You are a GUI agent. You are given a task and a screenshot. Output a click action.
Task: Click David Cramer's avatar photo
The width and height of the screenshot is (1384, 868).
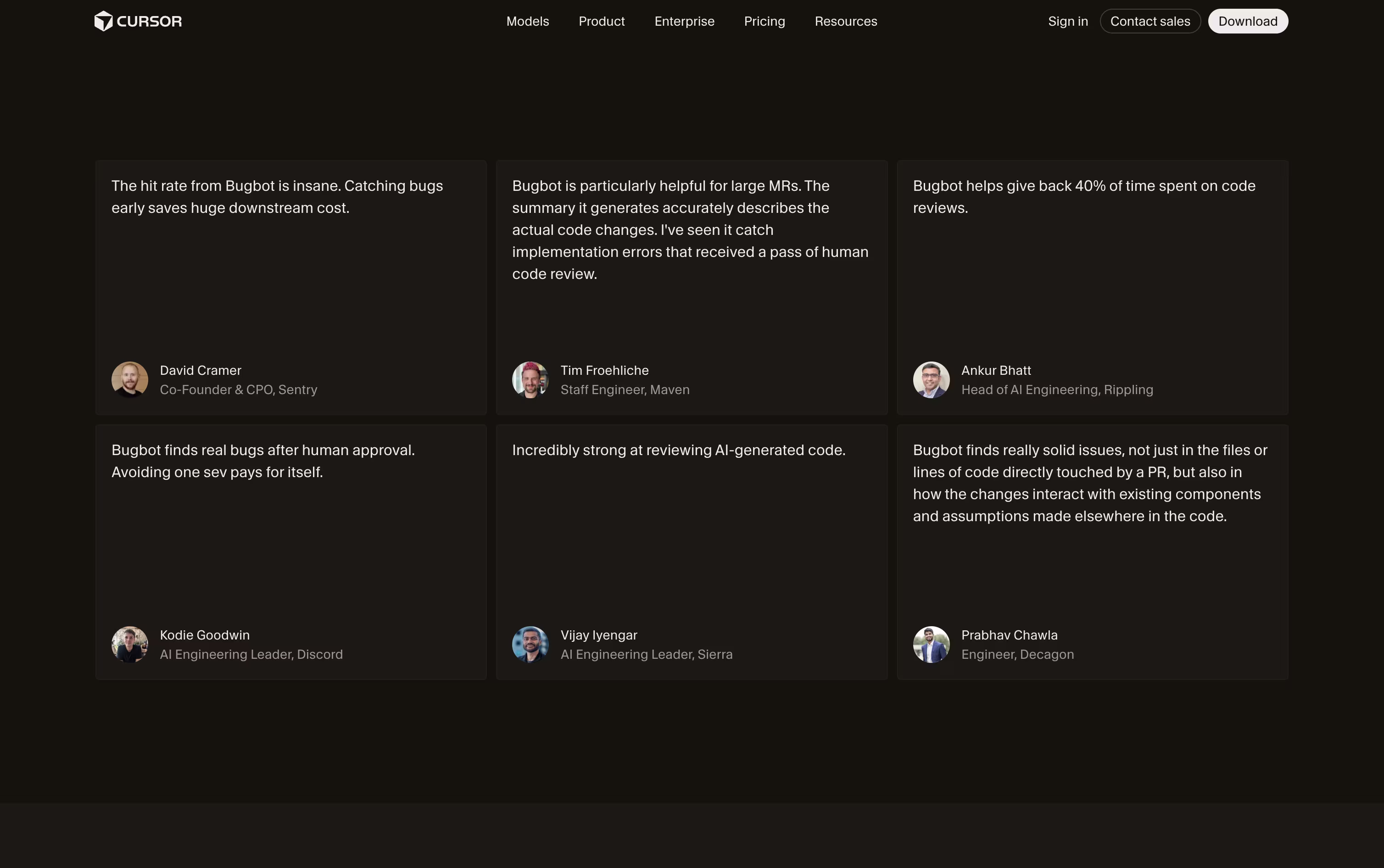pyautogui.click(x=130, y=379)
